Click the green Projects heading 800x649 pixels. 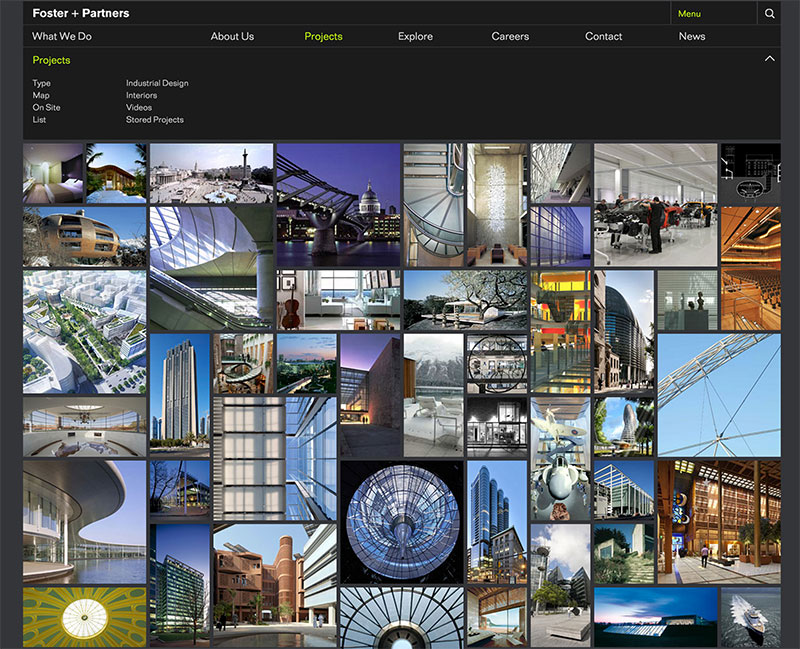tap(52, 60)
